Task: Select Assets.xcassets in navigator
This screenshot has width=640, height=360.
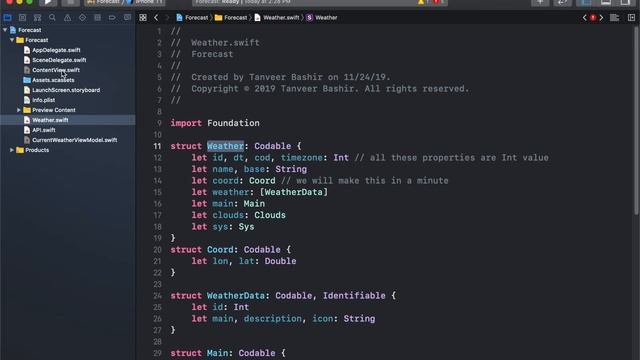Action: (53, 80)
